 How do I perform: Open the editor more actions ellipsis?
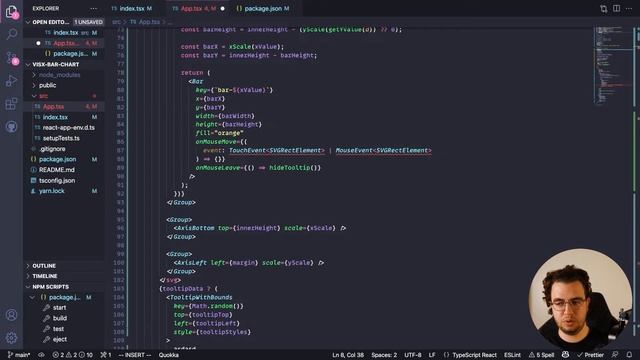coord(629,9)
